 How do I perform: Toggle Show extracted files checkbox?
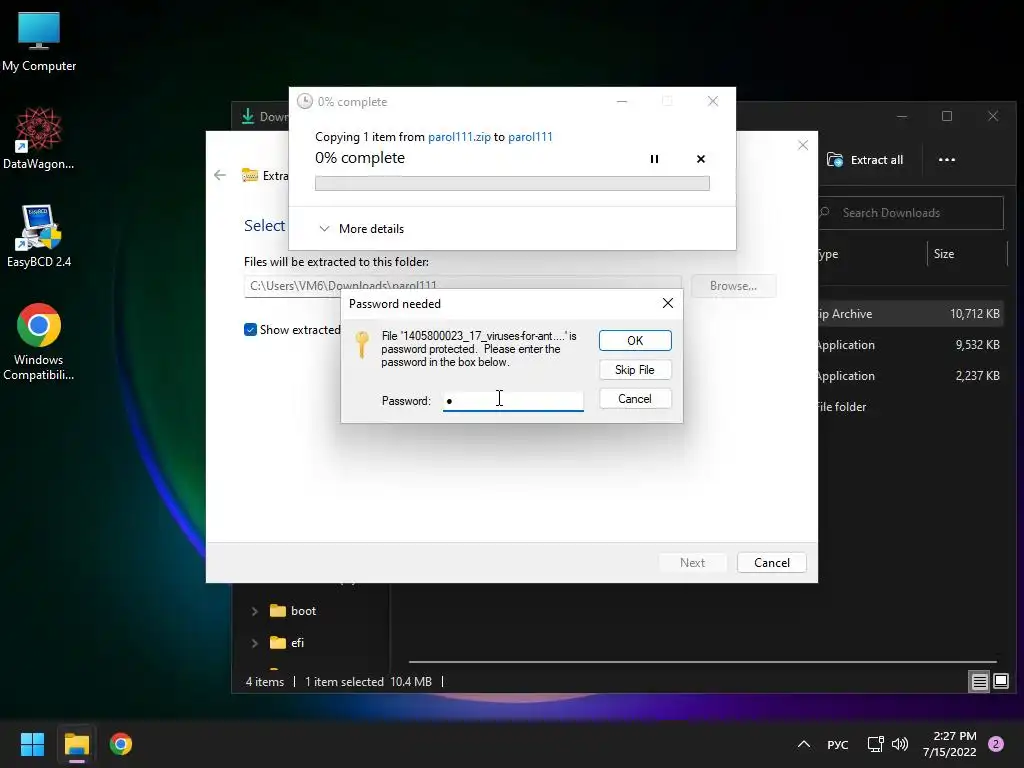[x=250, y=330]
